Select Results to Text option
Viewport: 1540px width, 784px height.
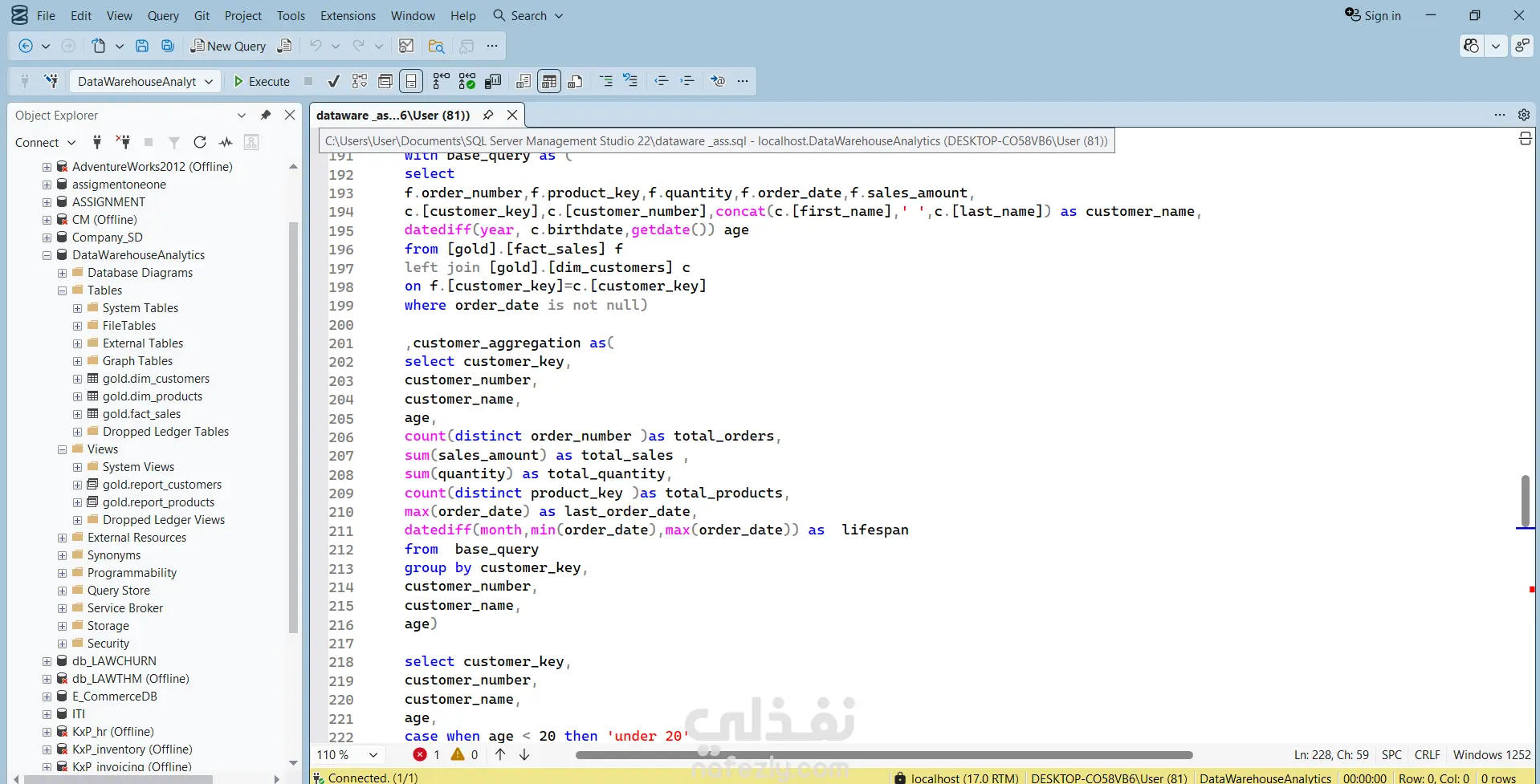524,81
